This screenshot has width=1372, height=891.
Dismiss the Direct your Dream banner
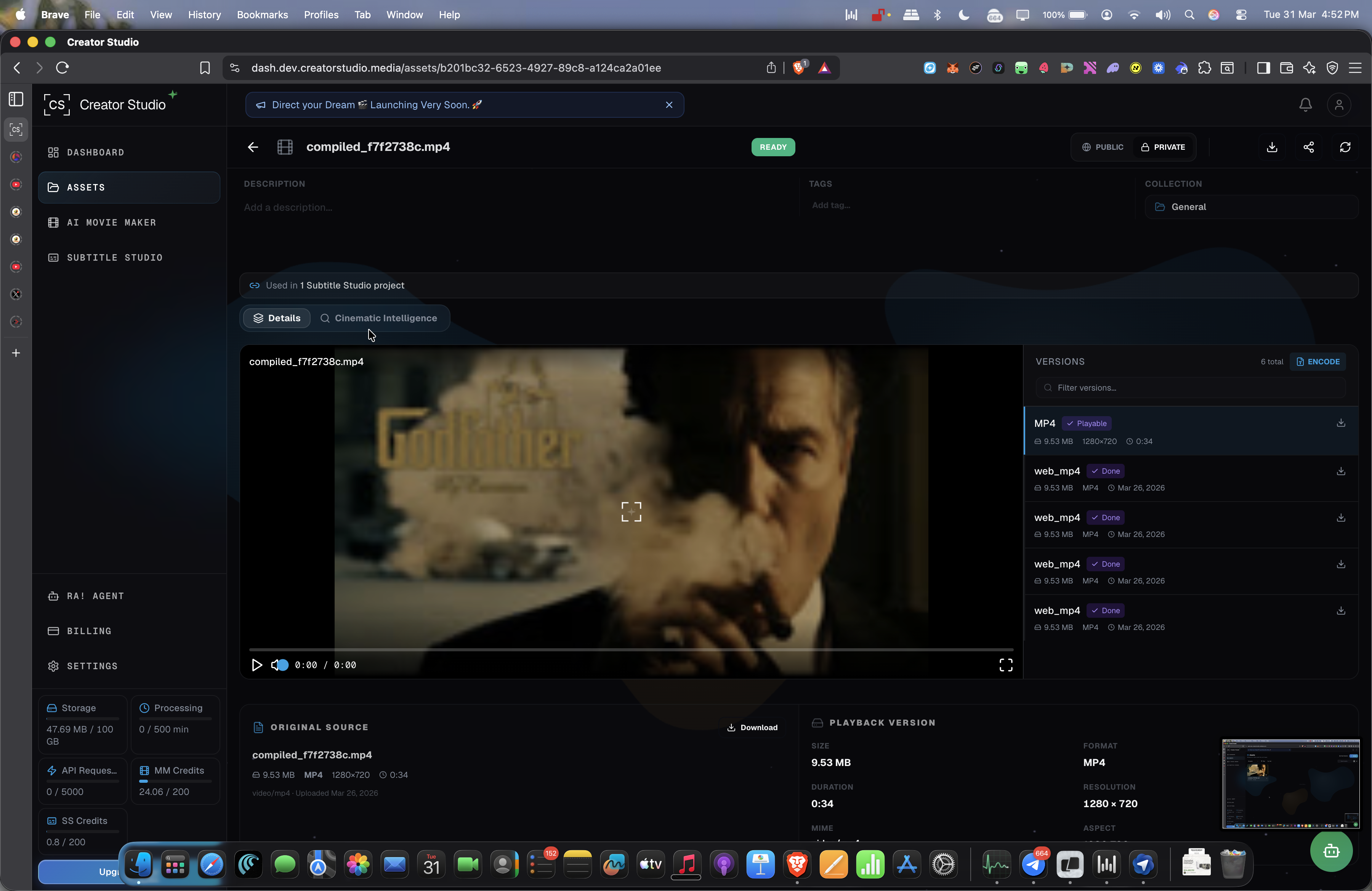click(669, 105)
